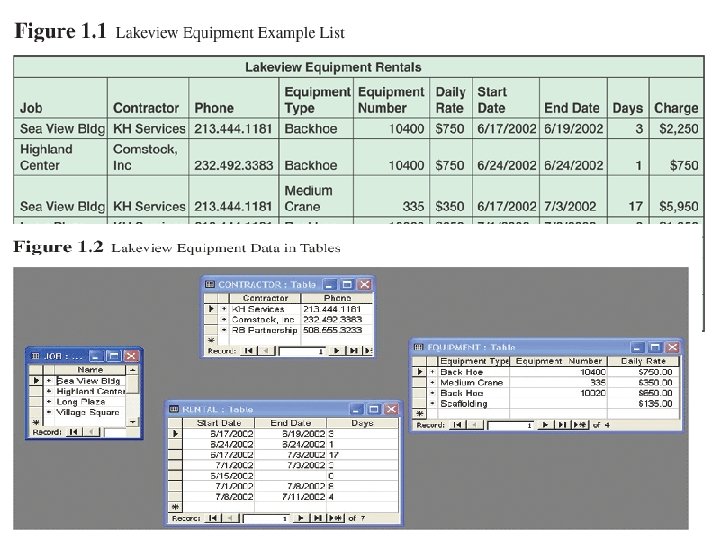Click the JOB window scroll down arrow
Viewport: 720px width, 540px height.
(x=132, y=422)
